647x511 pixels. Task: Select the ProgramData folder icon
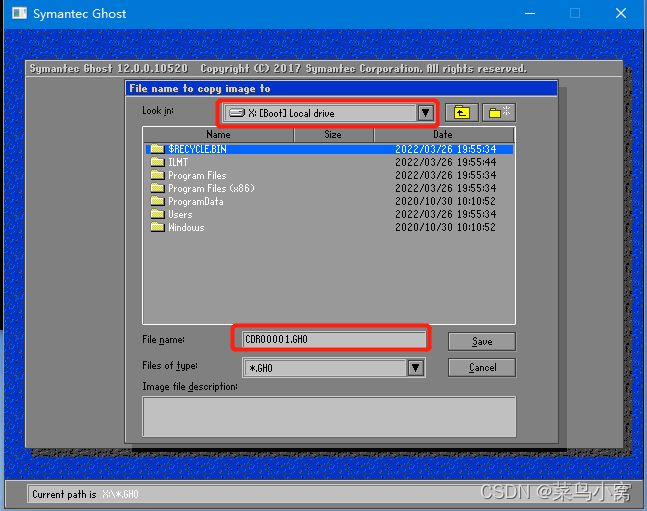[157, 201]
